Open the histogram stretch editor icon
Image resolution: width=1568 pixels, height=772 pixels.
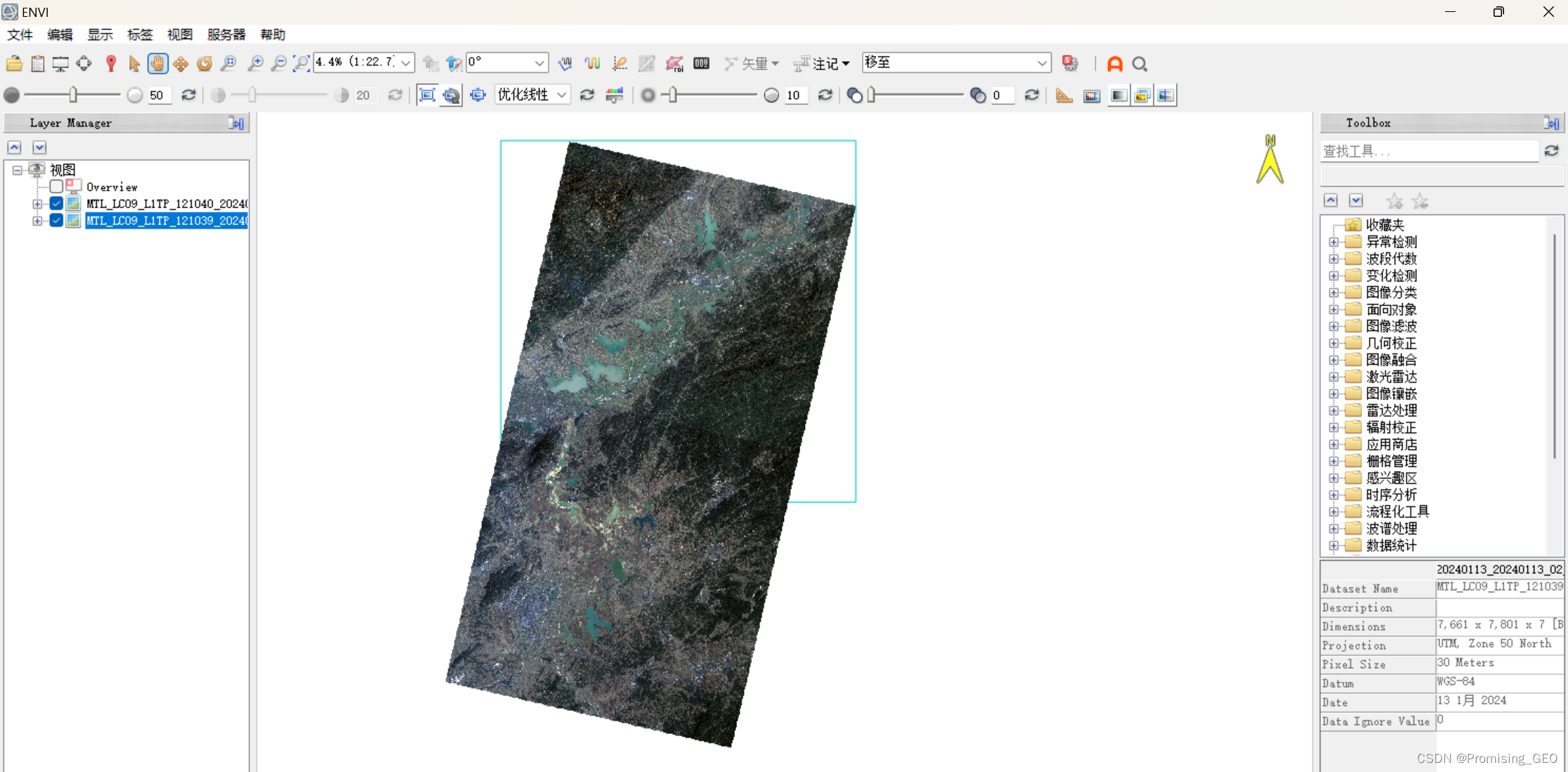click(615, 96)
